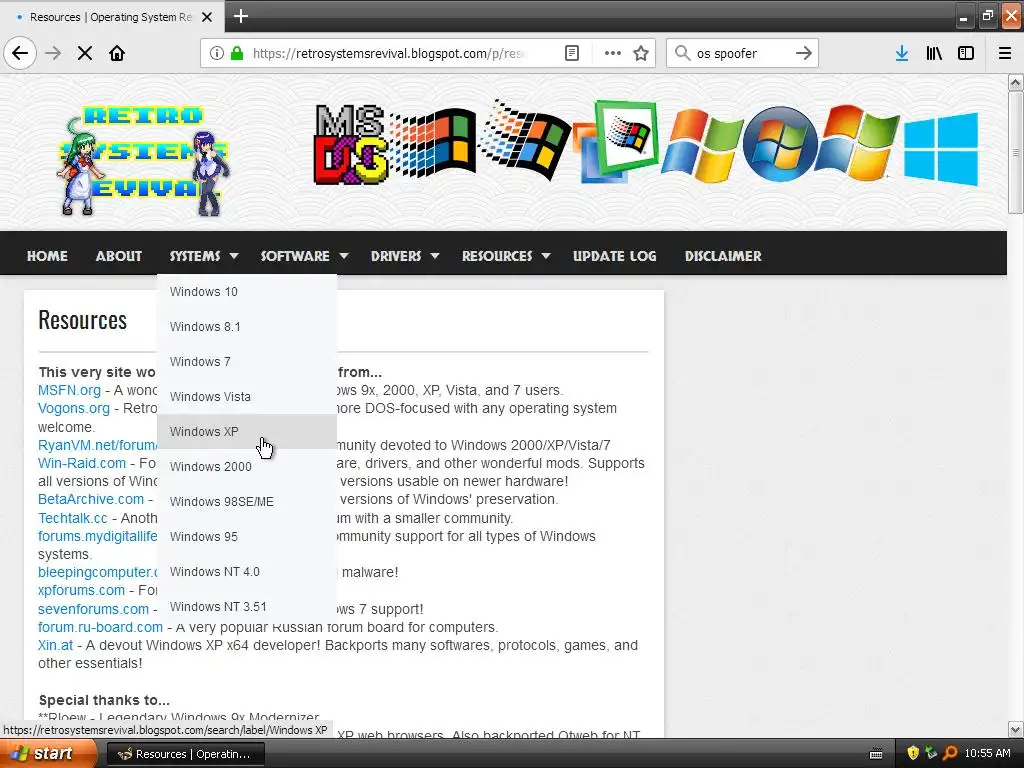Expand the RESOURCES dropdown menu
1024x768 pixels.
(506, 256)
